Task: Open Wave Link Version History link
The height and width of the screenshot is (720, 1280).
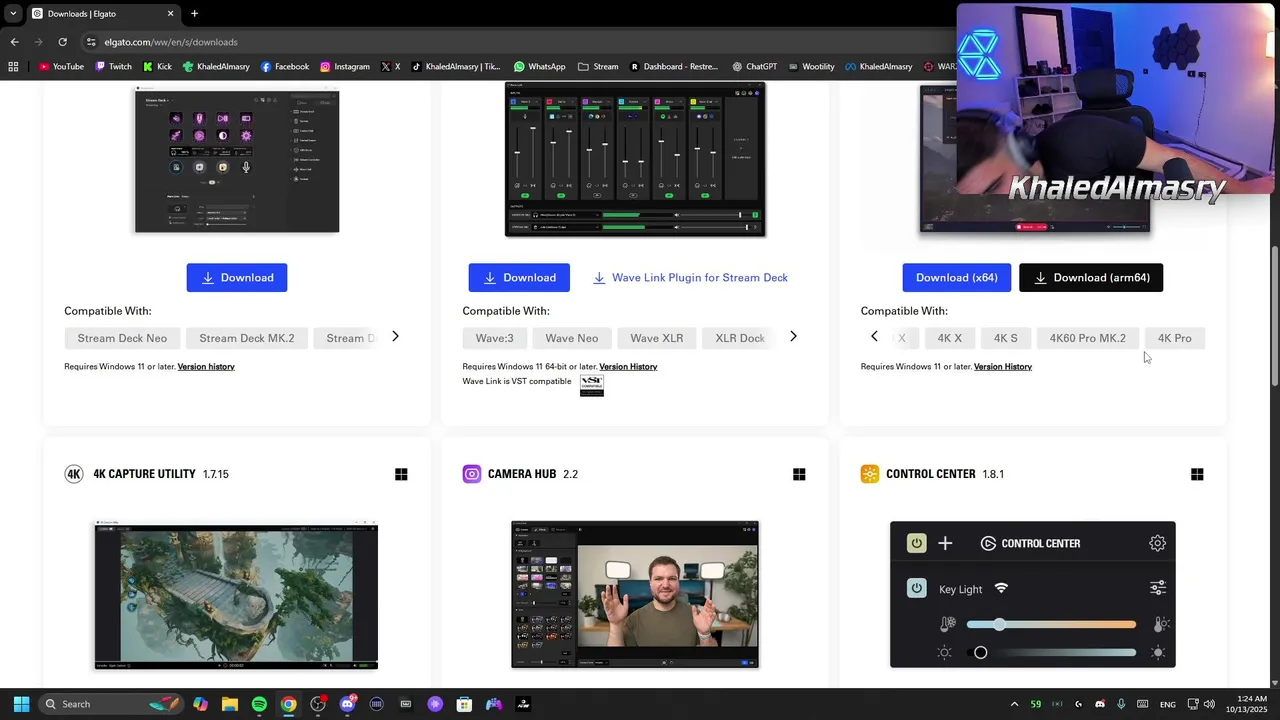Action: click(x=628, y=367)
